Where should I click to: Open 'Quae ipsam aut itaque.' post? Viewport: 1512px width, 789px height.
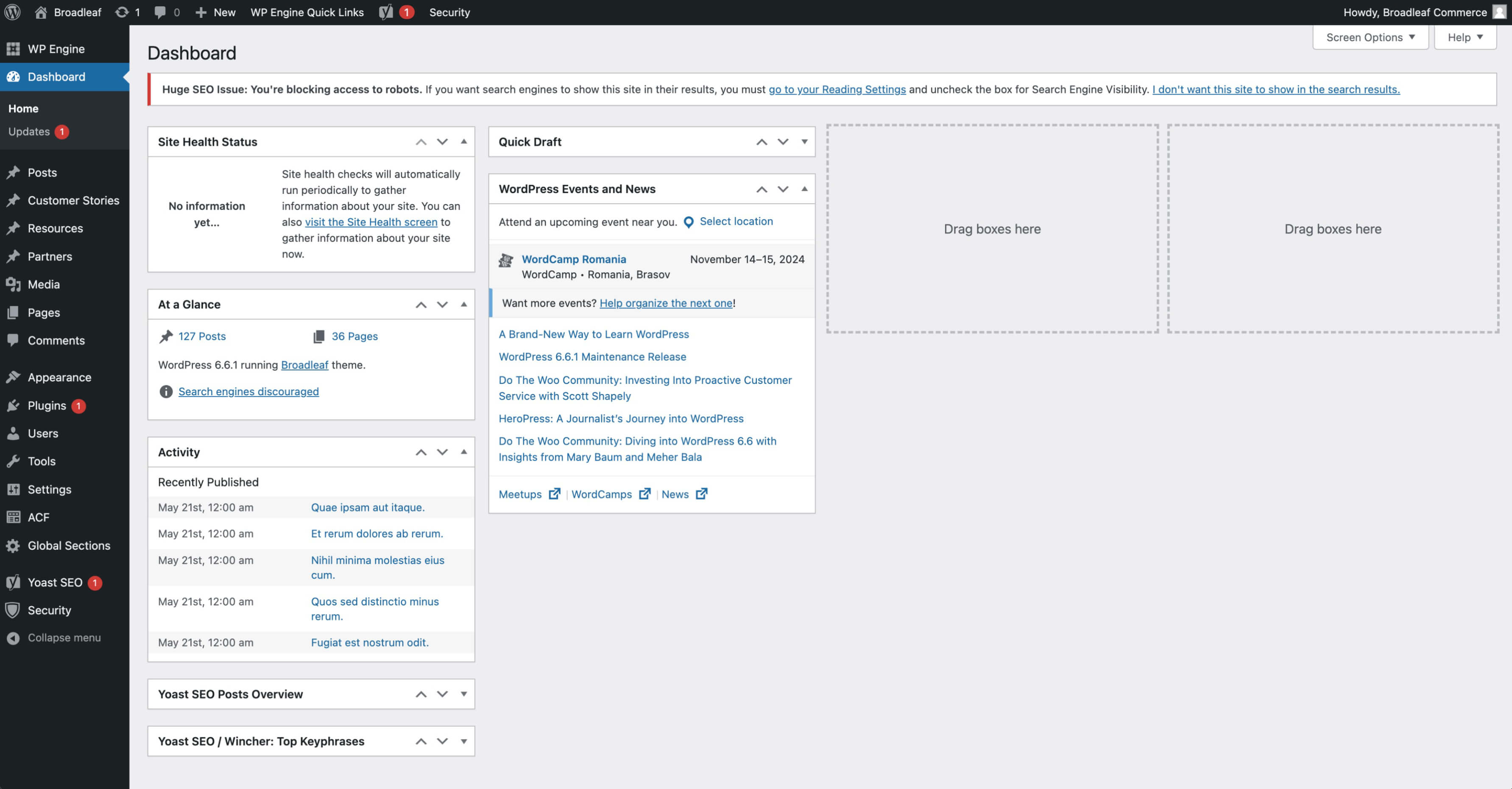click(368, 507)
